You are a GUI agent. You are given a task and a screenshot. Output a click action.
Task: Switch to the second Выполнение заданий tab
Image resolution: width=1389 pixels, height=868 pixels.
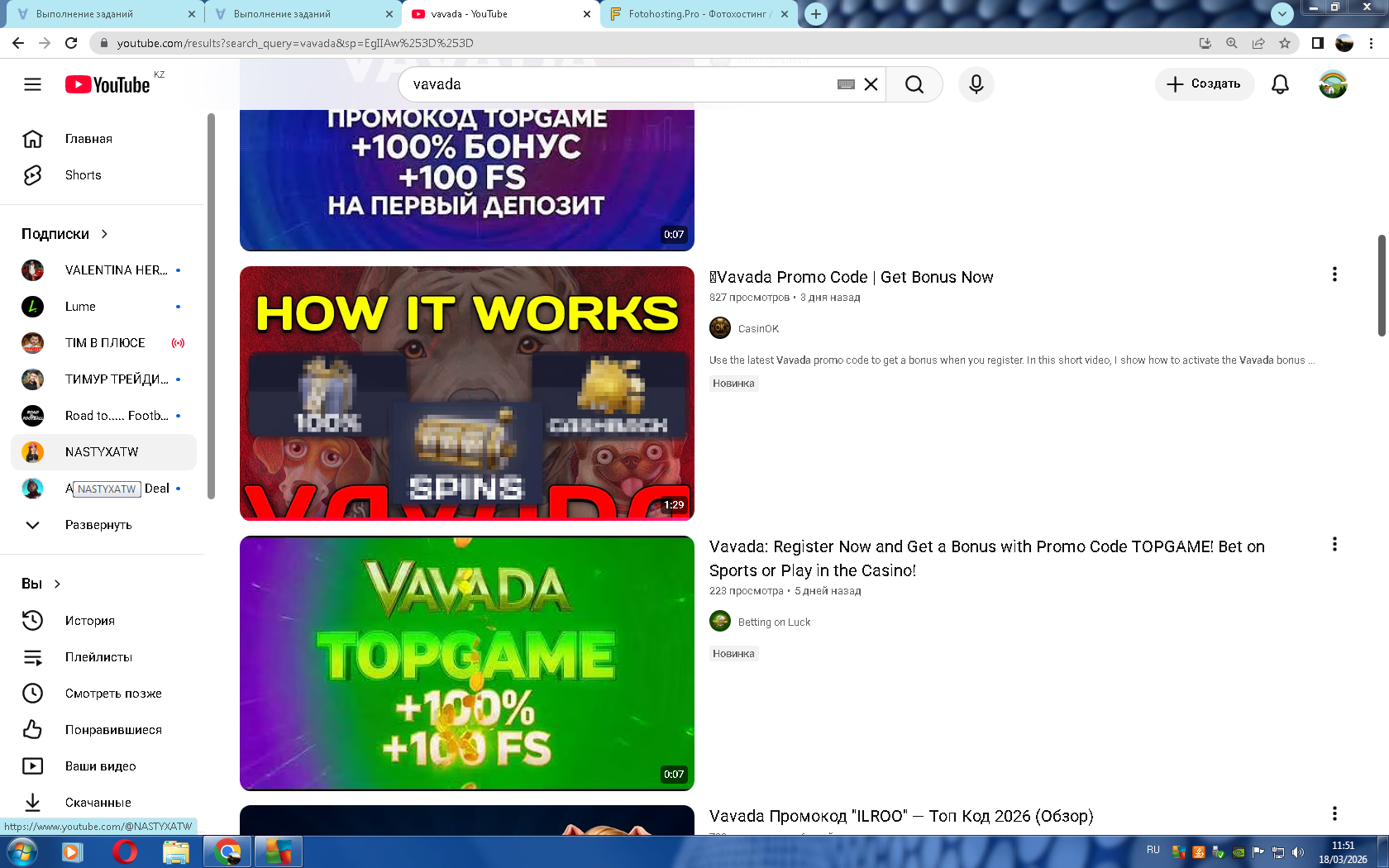(x=301, y=14)
